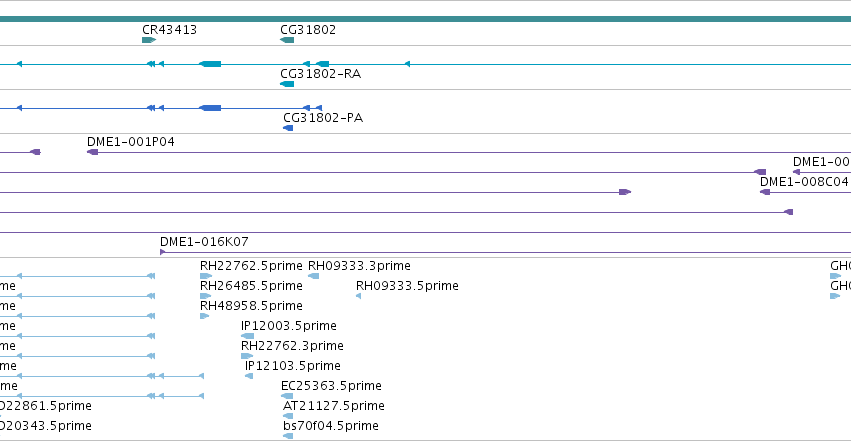Click the CG31802-PA protein glyph
Image resolution: width=851 pixels, height=441 pixels.
pos(288,128)
